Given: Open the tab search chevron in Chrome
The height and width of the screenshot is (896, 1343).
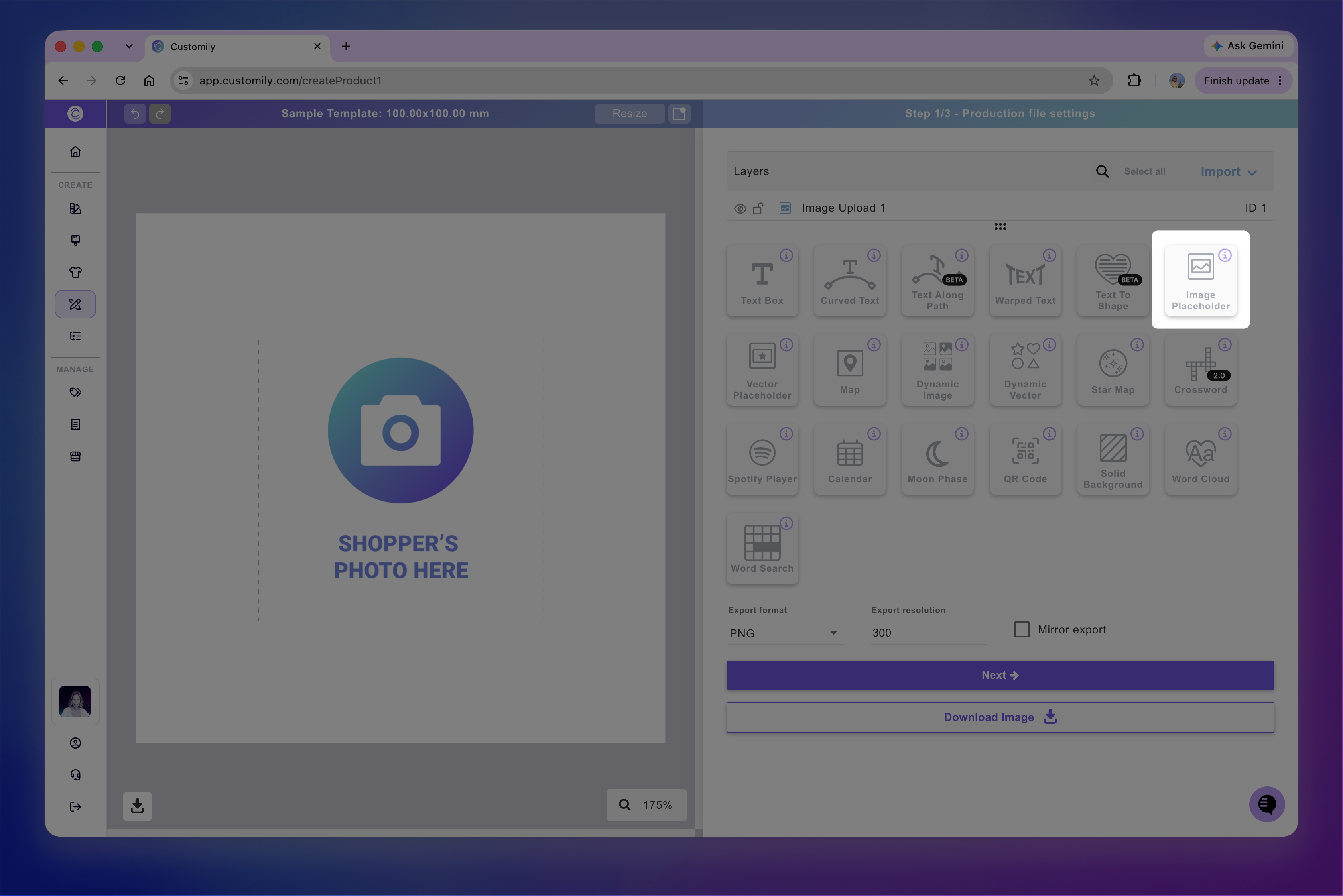Looking at the screenshot, I should click(129, 46).
